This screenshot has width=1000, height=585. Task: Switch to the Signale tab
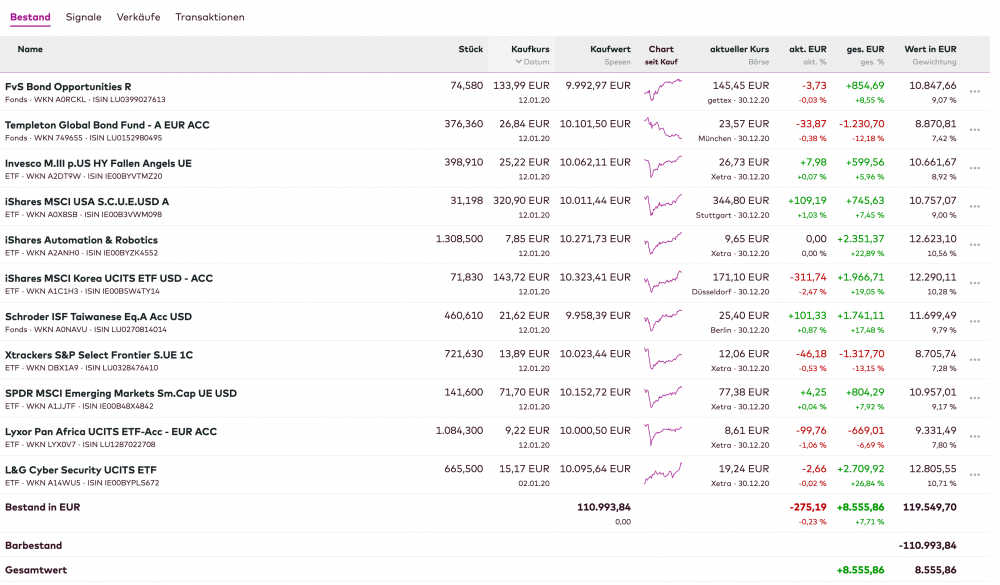pos(83,17)
